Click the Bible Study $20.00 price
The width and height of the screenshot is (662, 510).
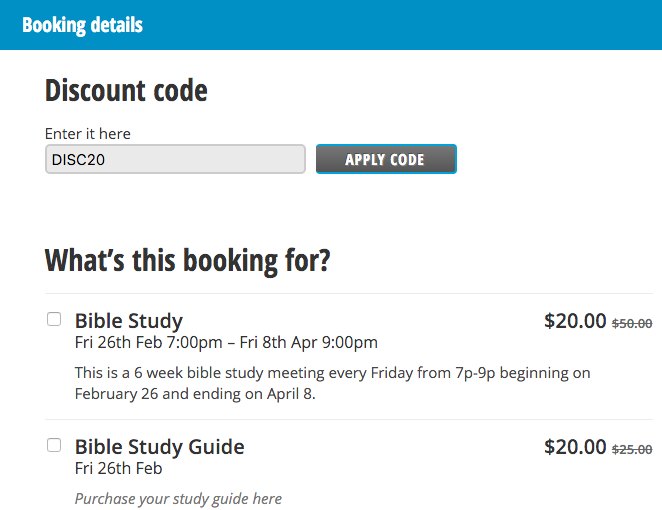pyautogui.click(x=575, y=321)
